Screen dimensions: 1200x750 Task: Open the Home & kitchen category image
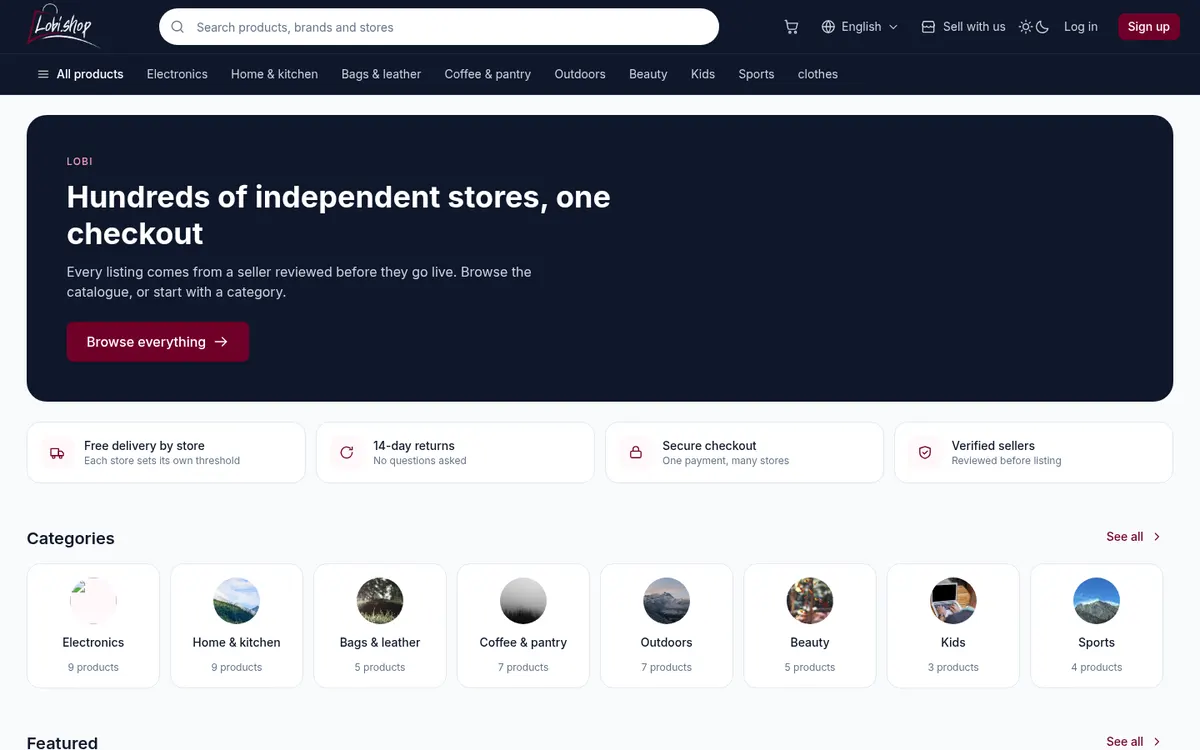pos(237,601)
